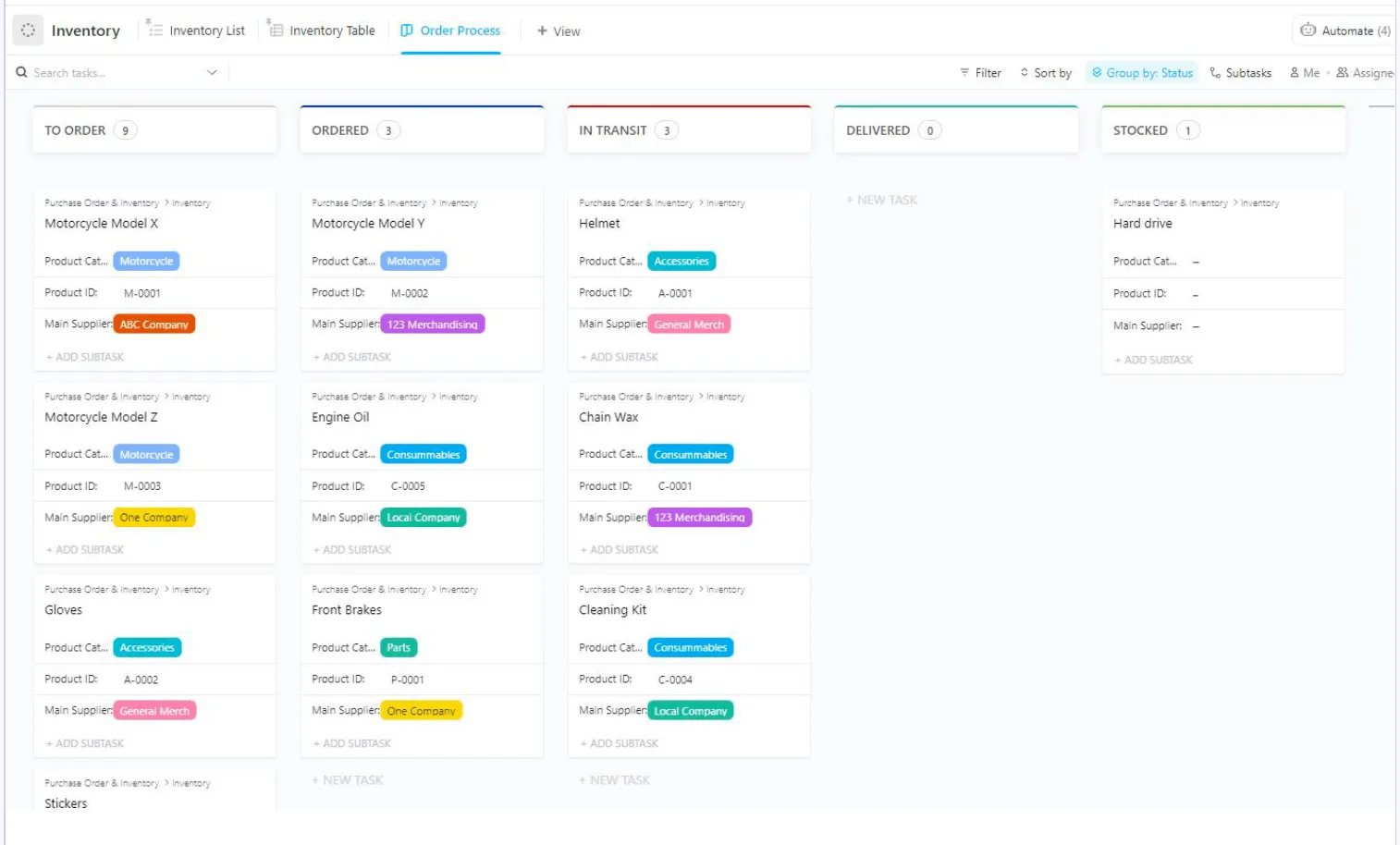Image resolution: width=1400 pixels, height=845 pixels.
Task: Click Product ID C-0004 value
Action: pyautogui.click(x=675, y=680)
